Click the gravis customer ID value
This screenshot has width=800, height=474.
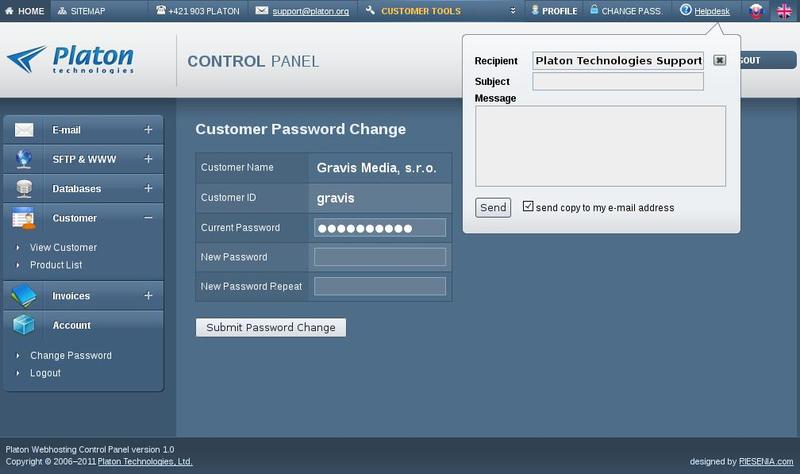335,198
